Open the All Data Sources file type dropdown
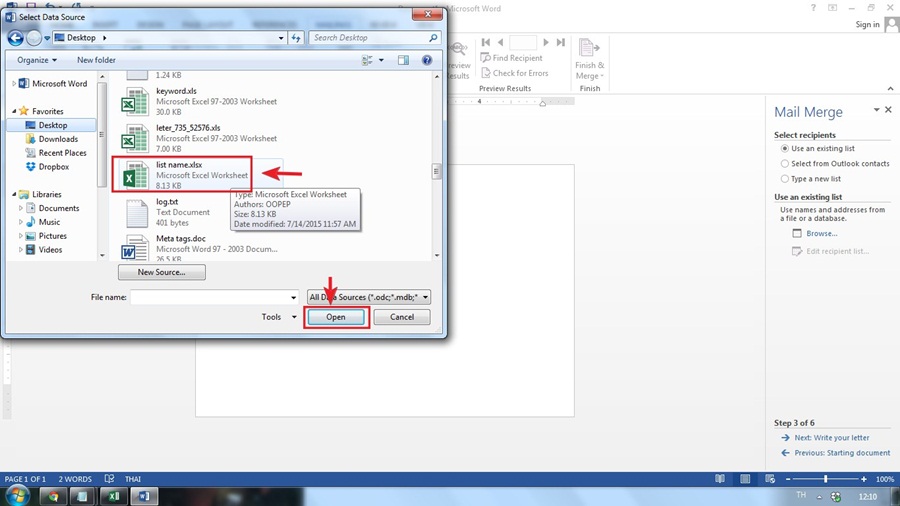The width and height of the screenshot is (900, 506). (x=368, y=297)
